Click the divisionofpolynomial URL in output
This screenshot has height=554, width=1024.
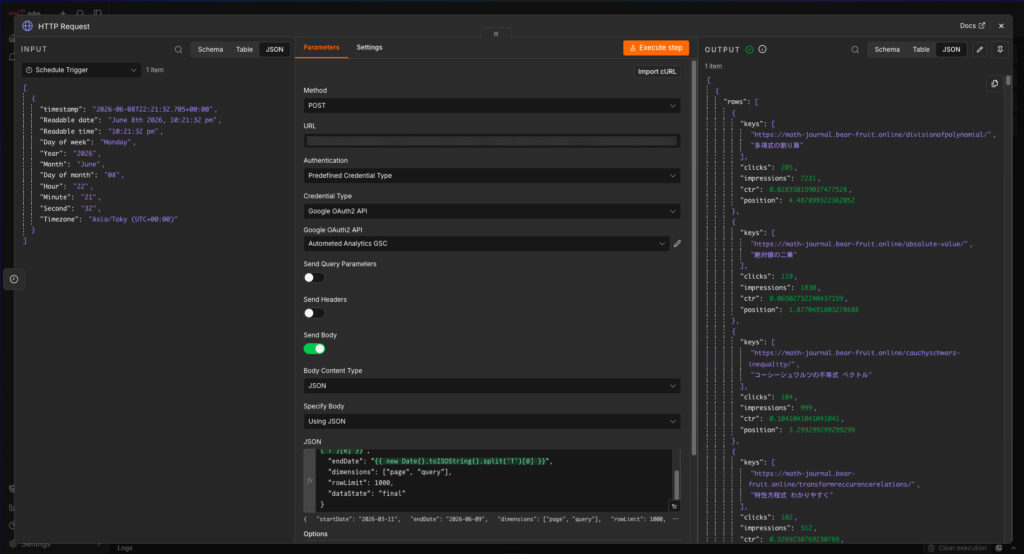point(871,135)
